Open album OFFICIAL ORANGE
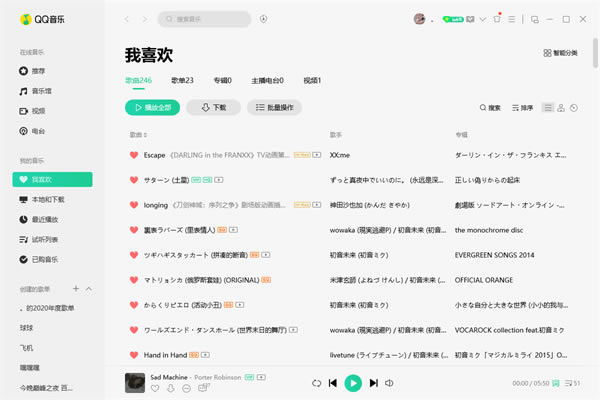The image size is (600, 400). (484, 280)
